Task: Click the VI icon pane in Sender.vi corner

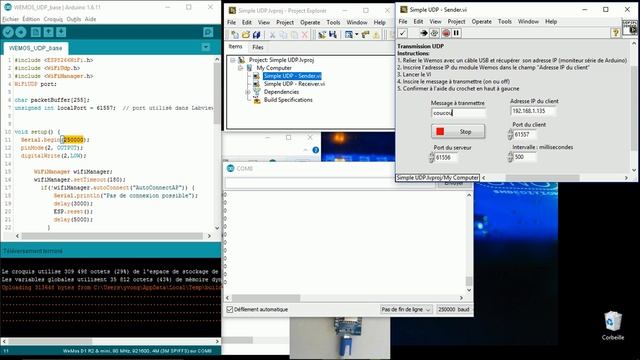Action: [x=630, y=28]
